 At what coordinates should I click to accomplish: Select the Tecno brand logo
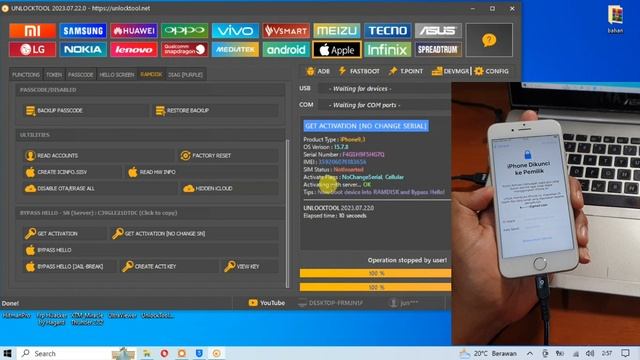[387, 31]
